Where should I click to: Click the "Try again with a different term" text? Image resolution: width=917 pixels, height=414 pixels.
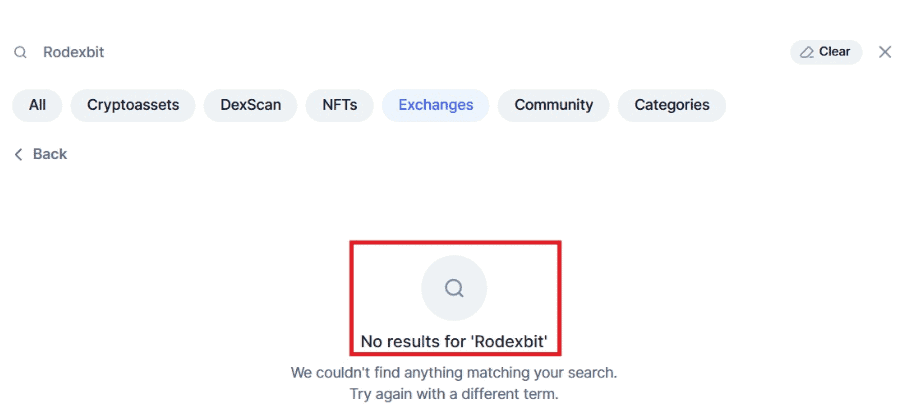tap(454, 394)
